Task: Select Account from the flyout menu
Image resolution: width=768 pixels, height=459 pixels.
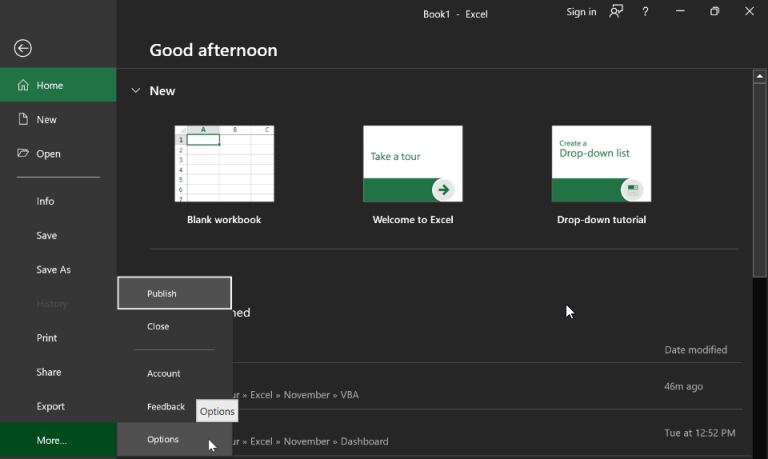Action: 164,374
